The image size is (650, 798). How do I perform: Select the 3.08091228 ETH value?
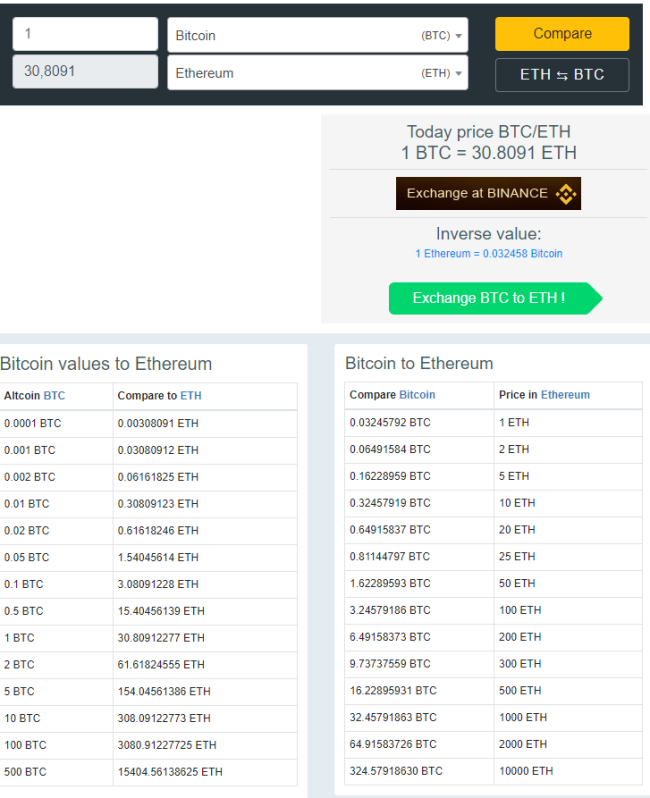click(158, 584)
